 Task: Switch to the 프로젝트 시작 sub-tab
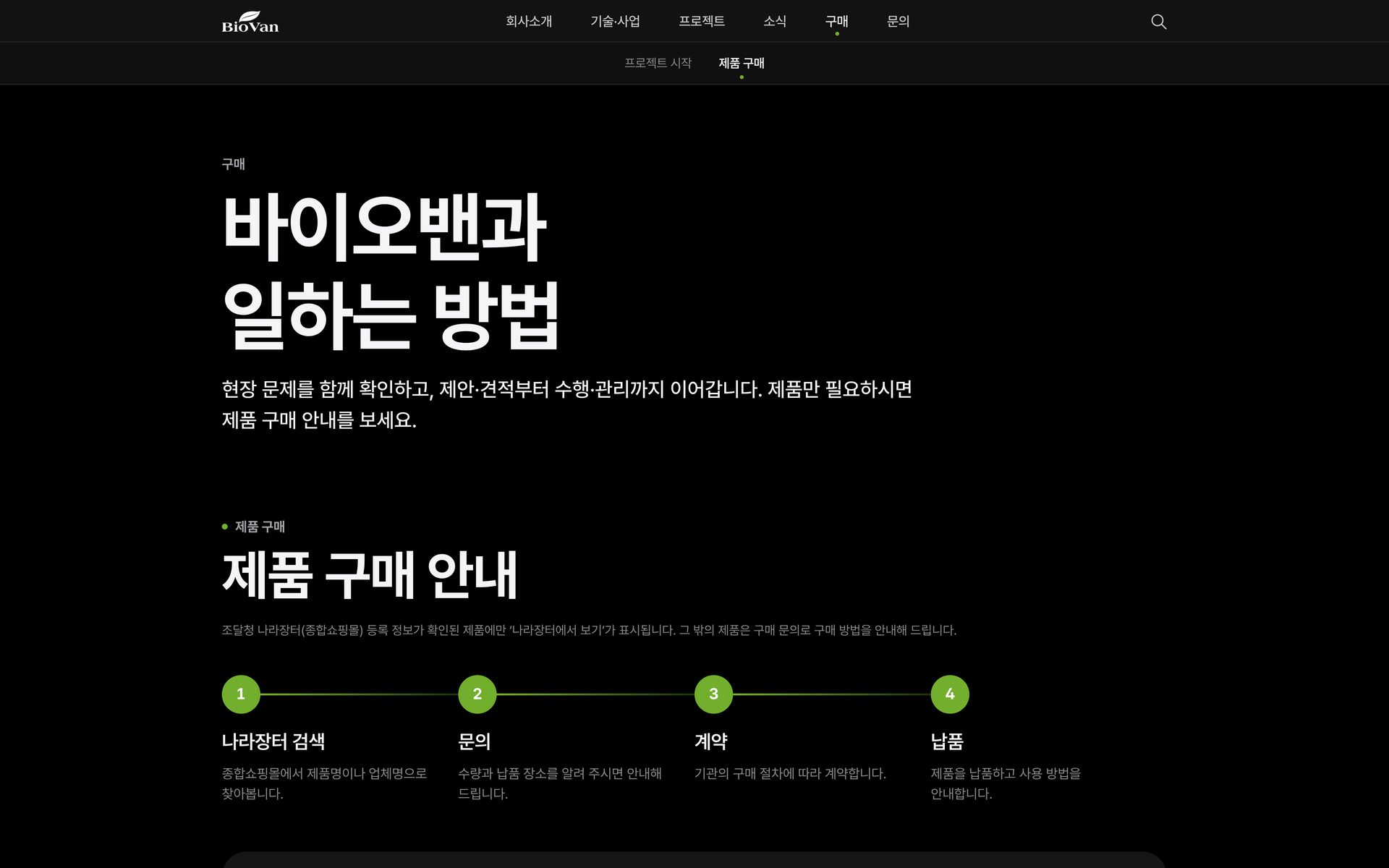[658, 63]
